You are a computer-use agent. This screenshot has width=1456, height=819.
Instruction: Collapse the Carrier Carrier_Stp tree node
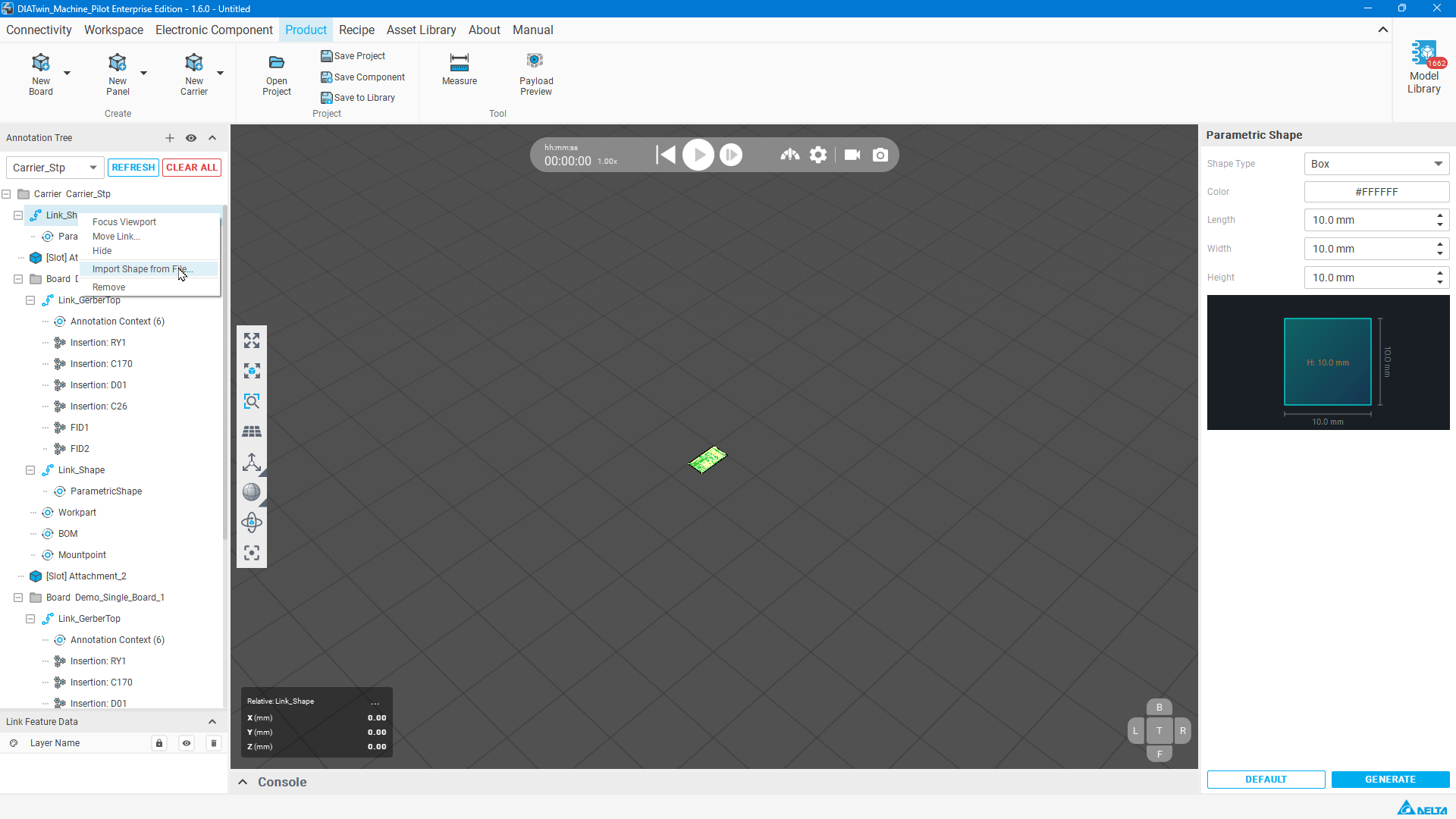tap(6, 194)
